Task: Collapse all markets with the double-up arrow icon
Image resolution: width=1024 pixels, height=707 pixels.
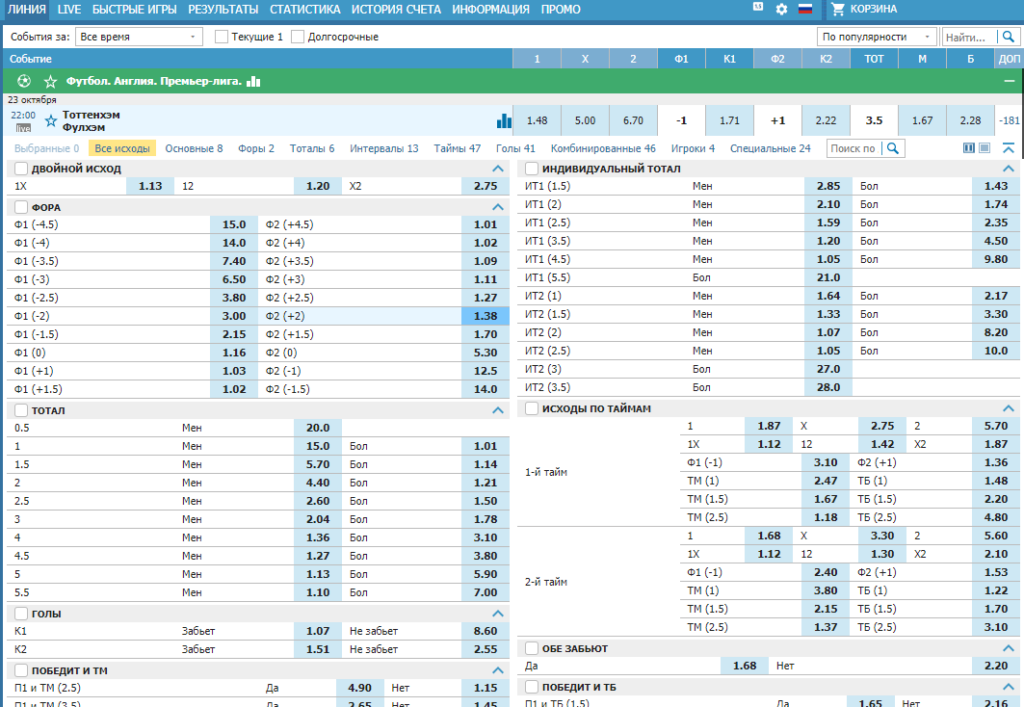Action: coord(1008,148)
